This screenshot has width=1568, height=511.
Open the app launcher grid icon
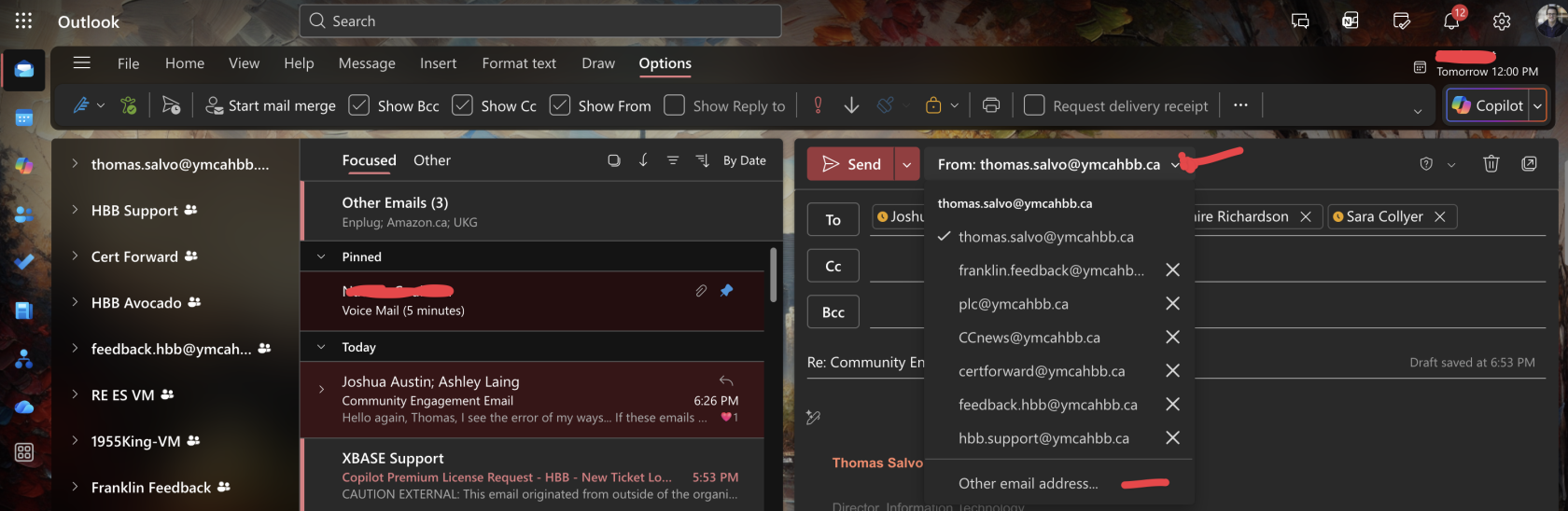pos(23,21)
